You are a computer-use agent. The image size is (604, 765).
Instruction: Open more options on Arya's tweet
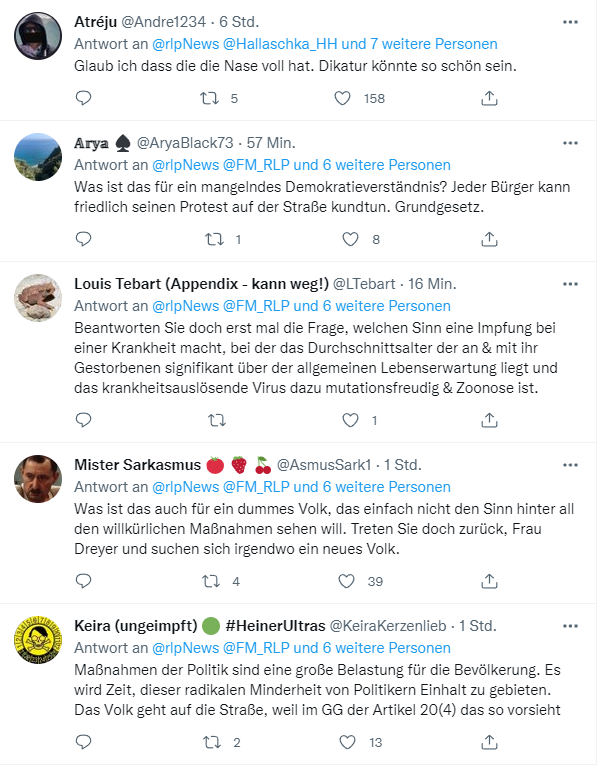(570, 143)
